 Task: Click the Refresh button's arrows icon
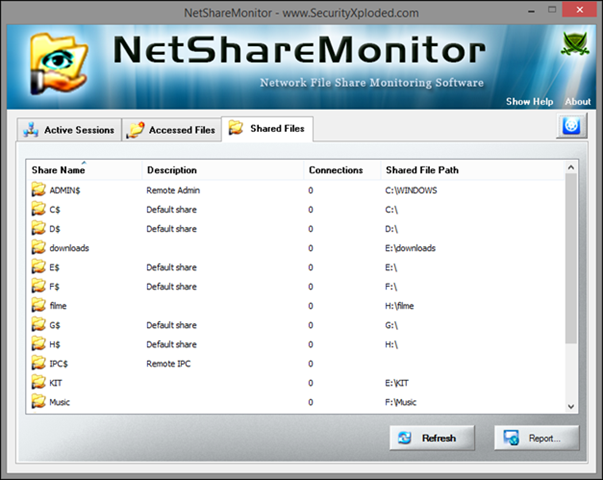405,438
